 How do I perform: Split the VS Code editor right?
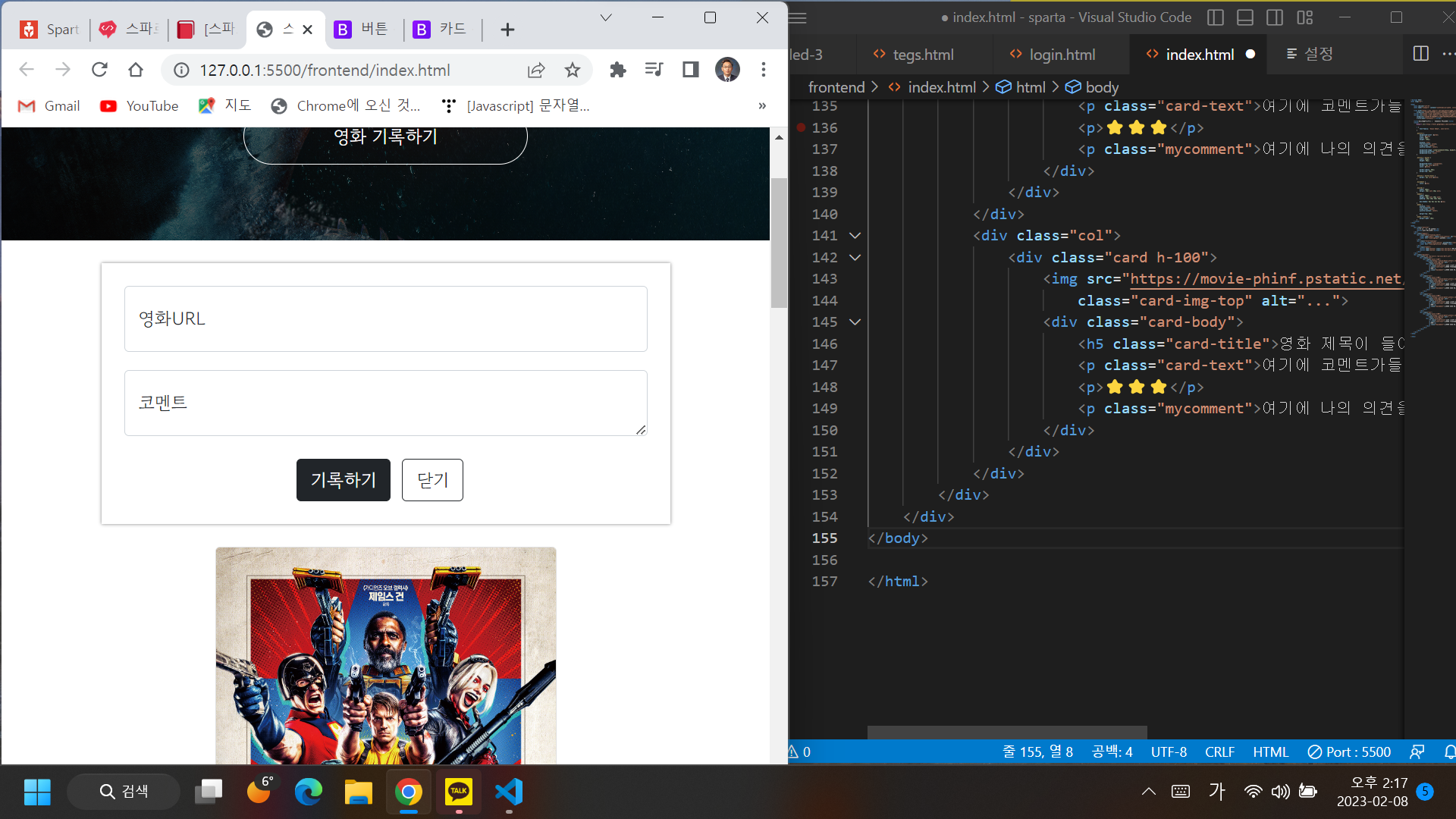[1421, 54]
